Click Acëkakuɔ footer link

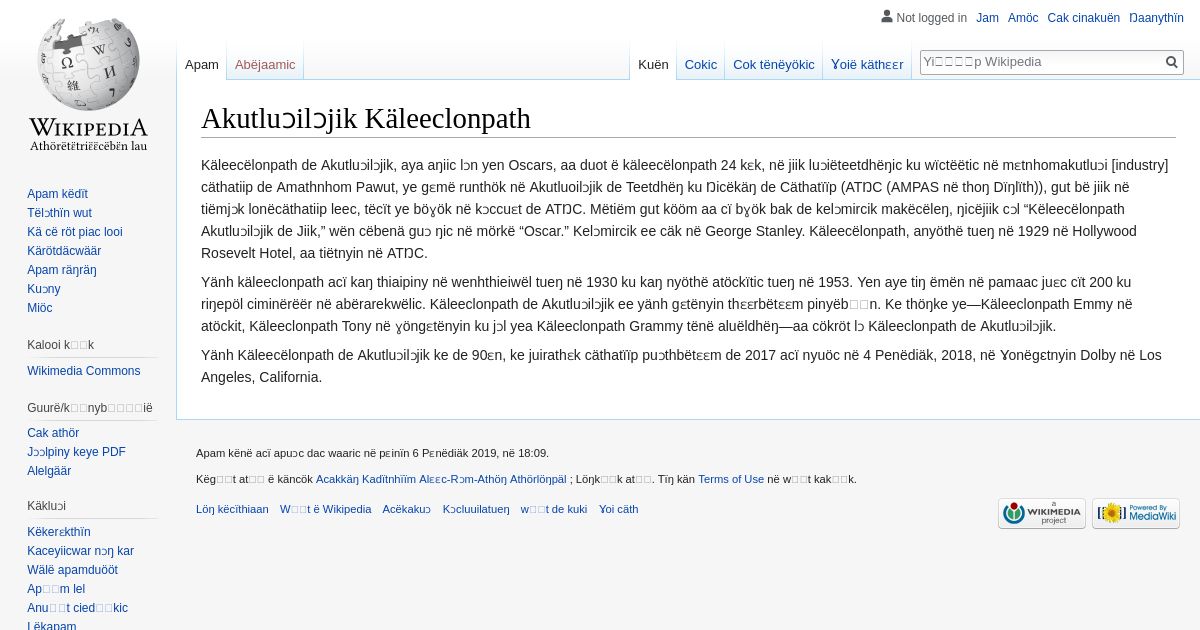tap(406, 509)
